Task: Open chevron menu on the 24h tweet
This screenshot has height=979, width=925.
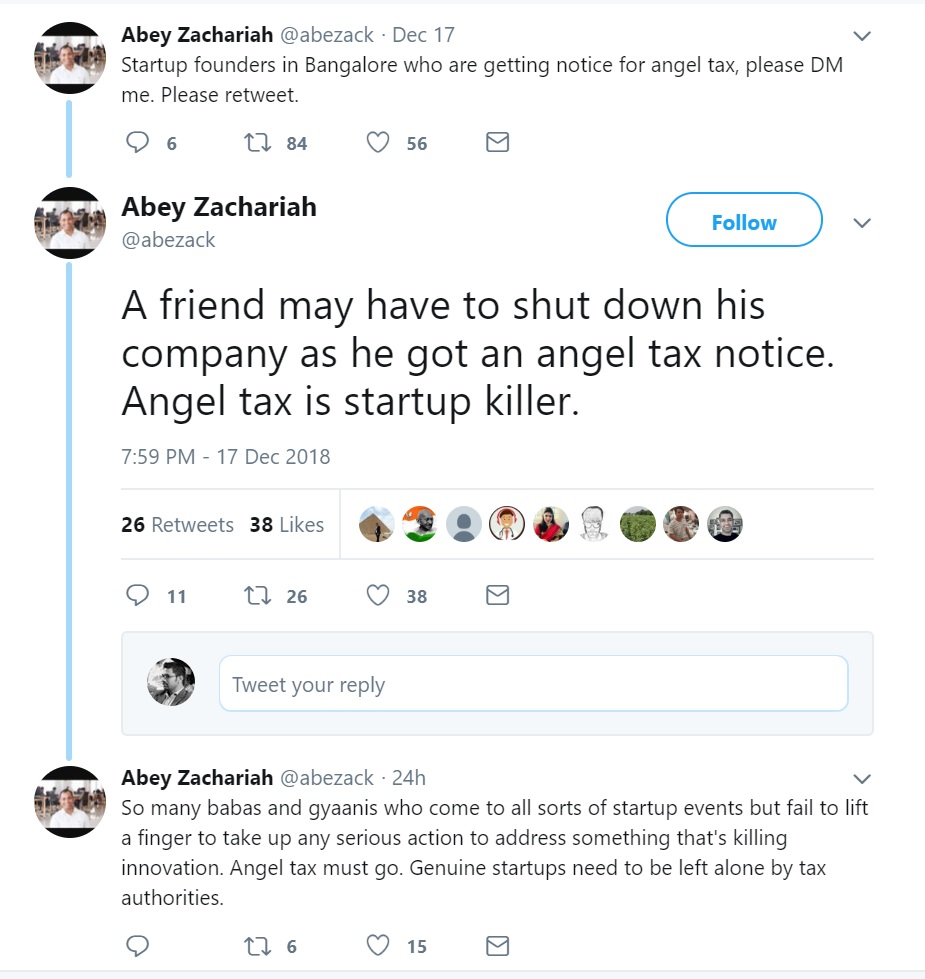Action: pyautogui.click(x=862, y=779)
